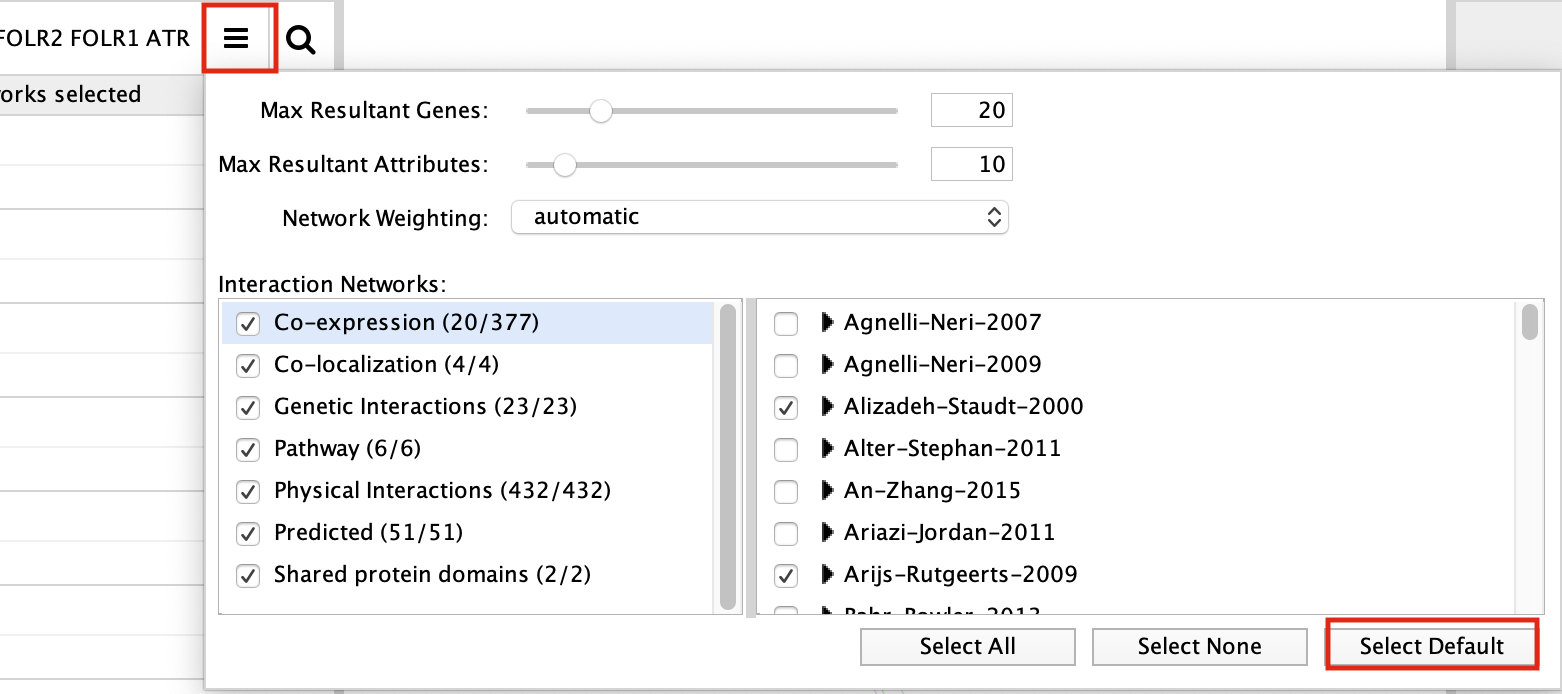This screenshot has height=694, width=1562.
Task: Enable the Agnelli-Neri-2007 network checkbox
Action: 787,323
